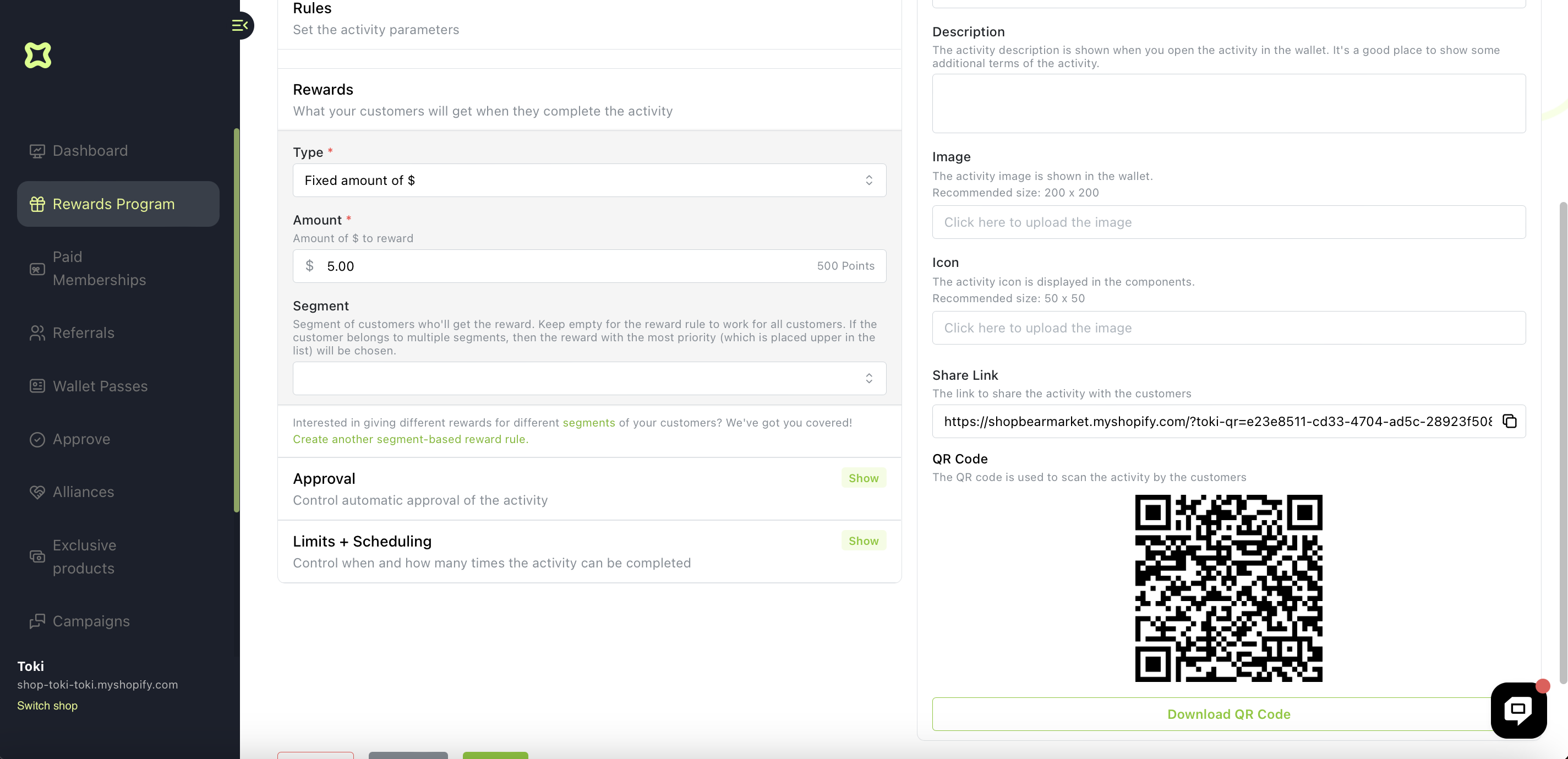Open the reward Type dropdown
The image size is (1568, 759).
[x=588, y=181]
